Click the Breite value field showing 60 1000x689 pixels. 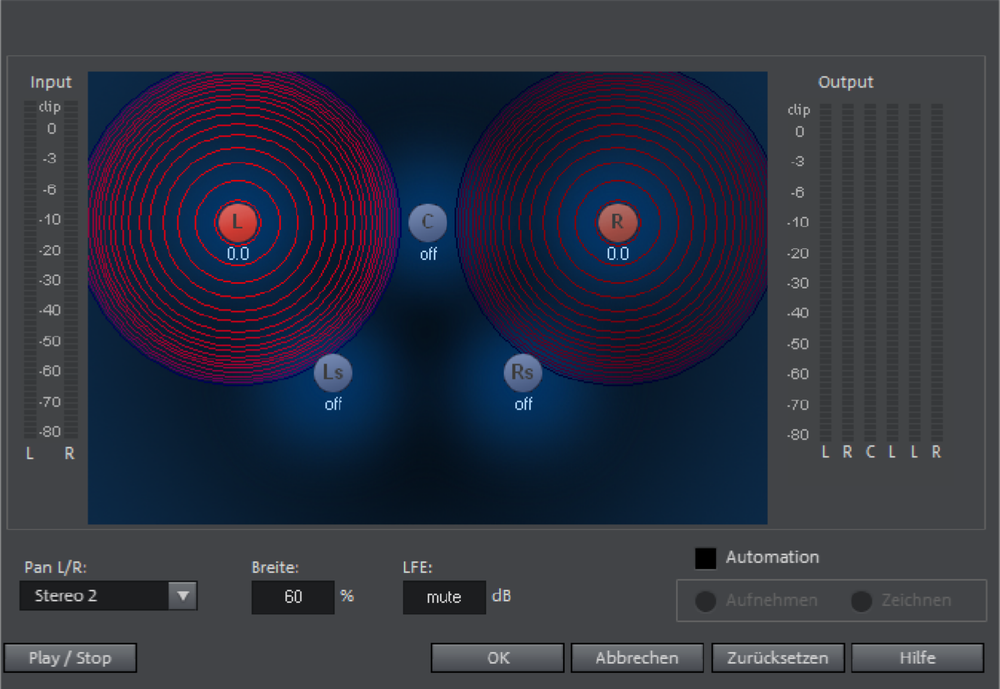(293, 597)
